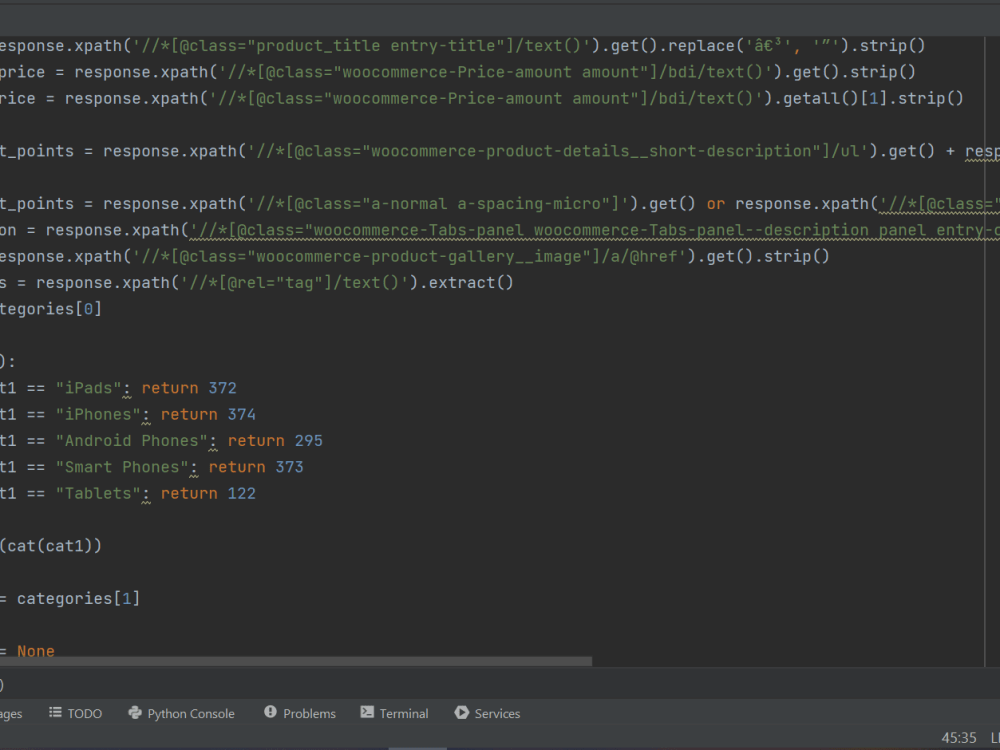Click the number 122 after Tablets

point(242,494)
